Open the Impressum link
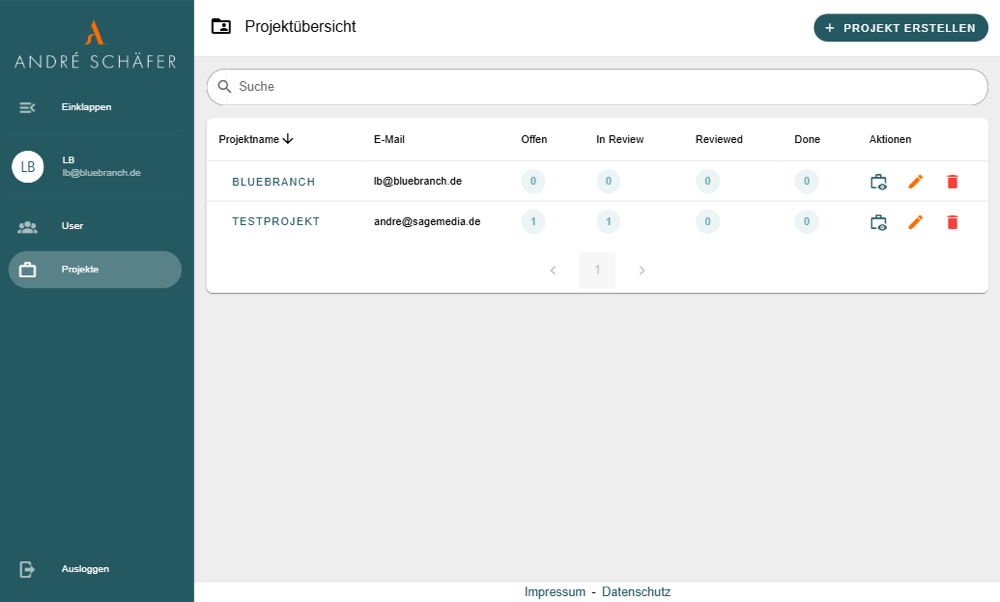The width and height of the screenshot is (1000, 602). coord(555,592)
